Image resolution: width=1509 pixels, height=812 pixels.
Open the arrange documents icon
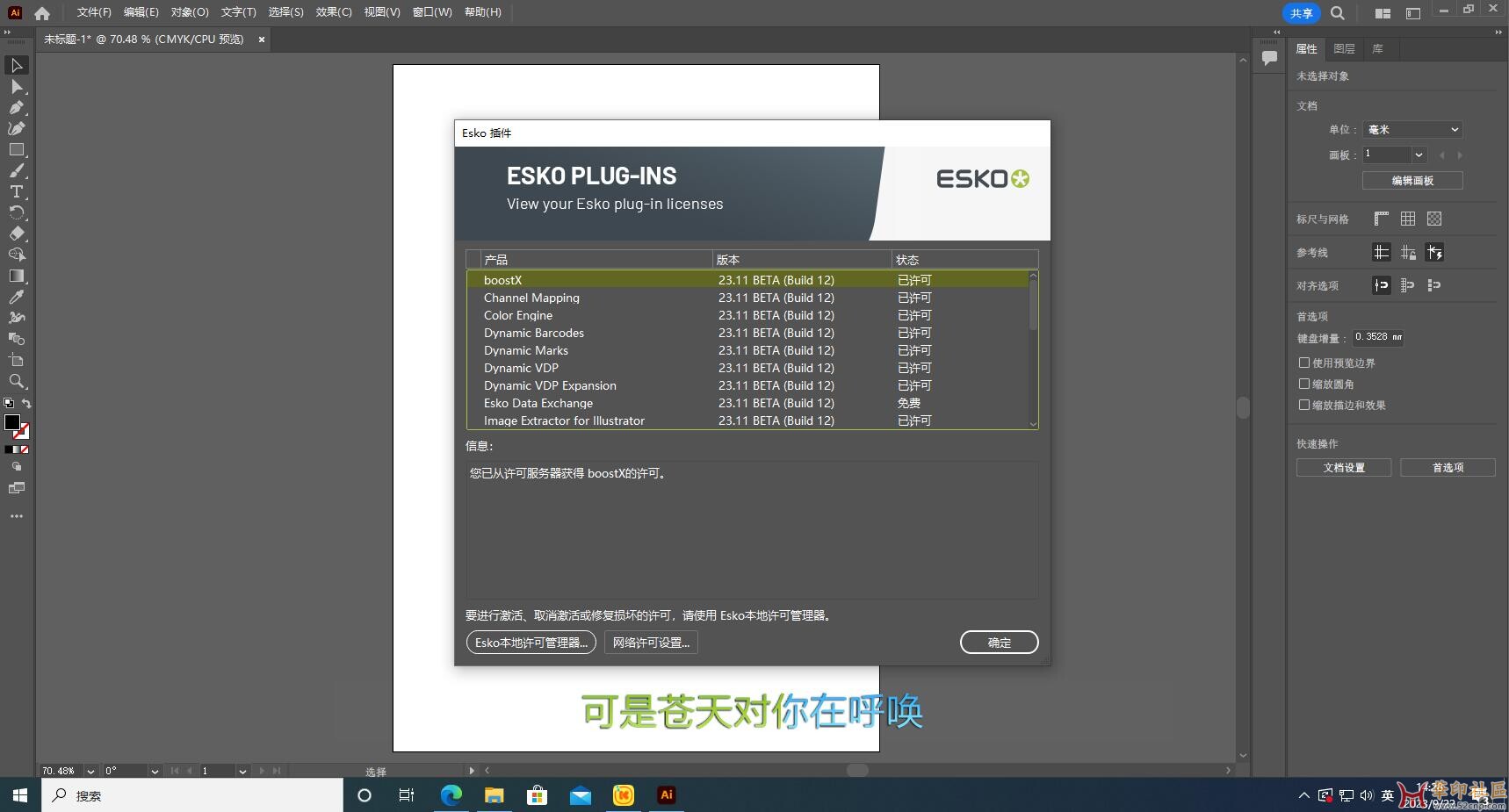click(x=1383, y=13)
